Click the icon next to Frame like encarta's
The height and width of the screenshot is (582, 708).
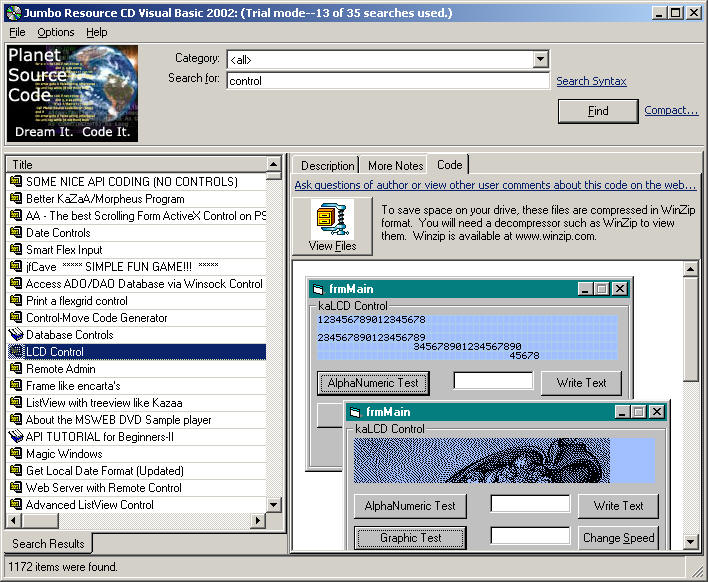pyautogui.click(x=16, y=386)
